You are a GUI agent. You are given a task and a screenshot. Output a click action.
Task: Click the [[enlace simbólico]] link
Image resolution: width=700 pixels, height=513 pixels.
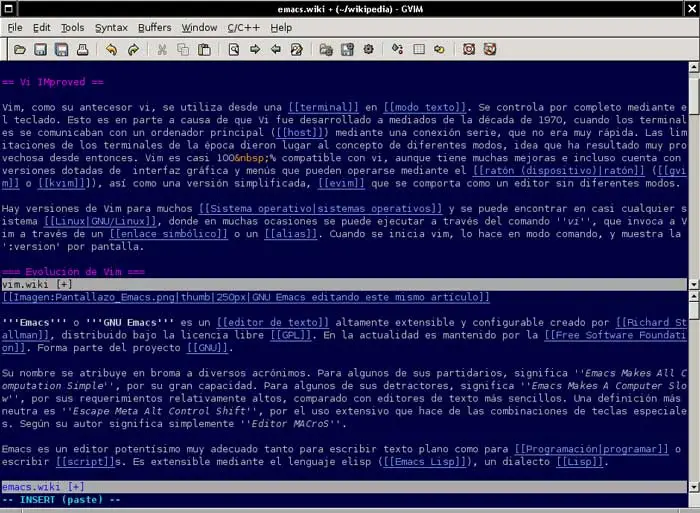(x=168, y=234)
